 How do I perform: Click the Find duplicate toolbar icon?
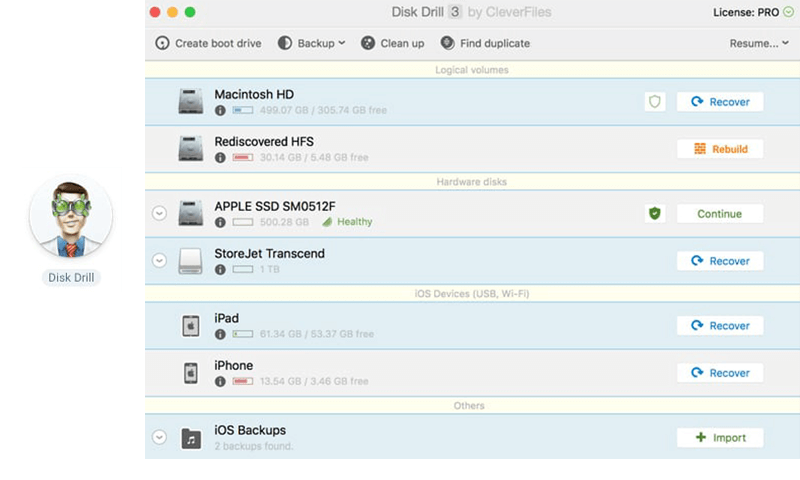tap(447, 43)
